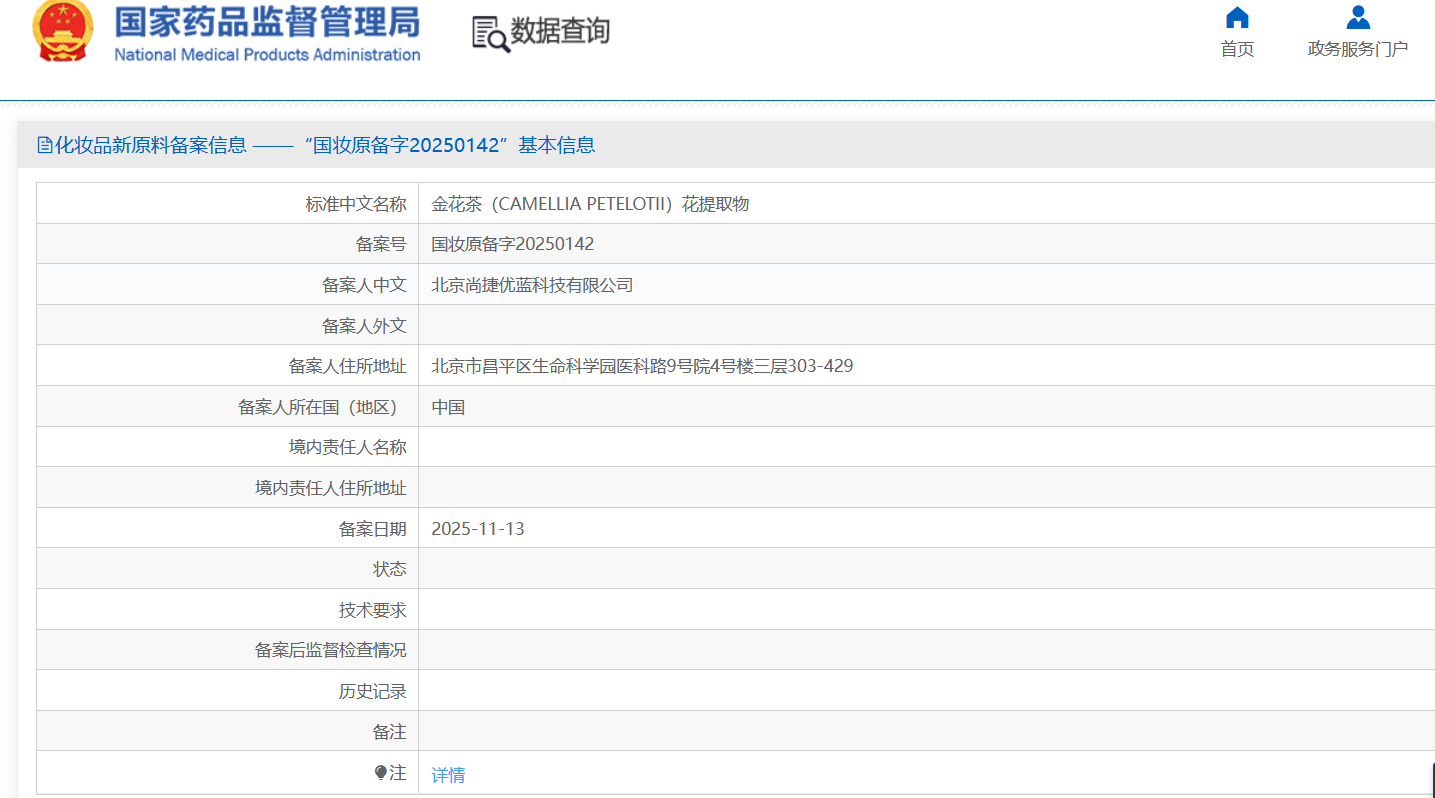
Task: Click the document icon before 化妆品新原料备案信息
Action: coord(44,146)
